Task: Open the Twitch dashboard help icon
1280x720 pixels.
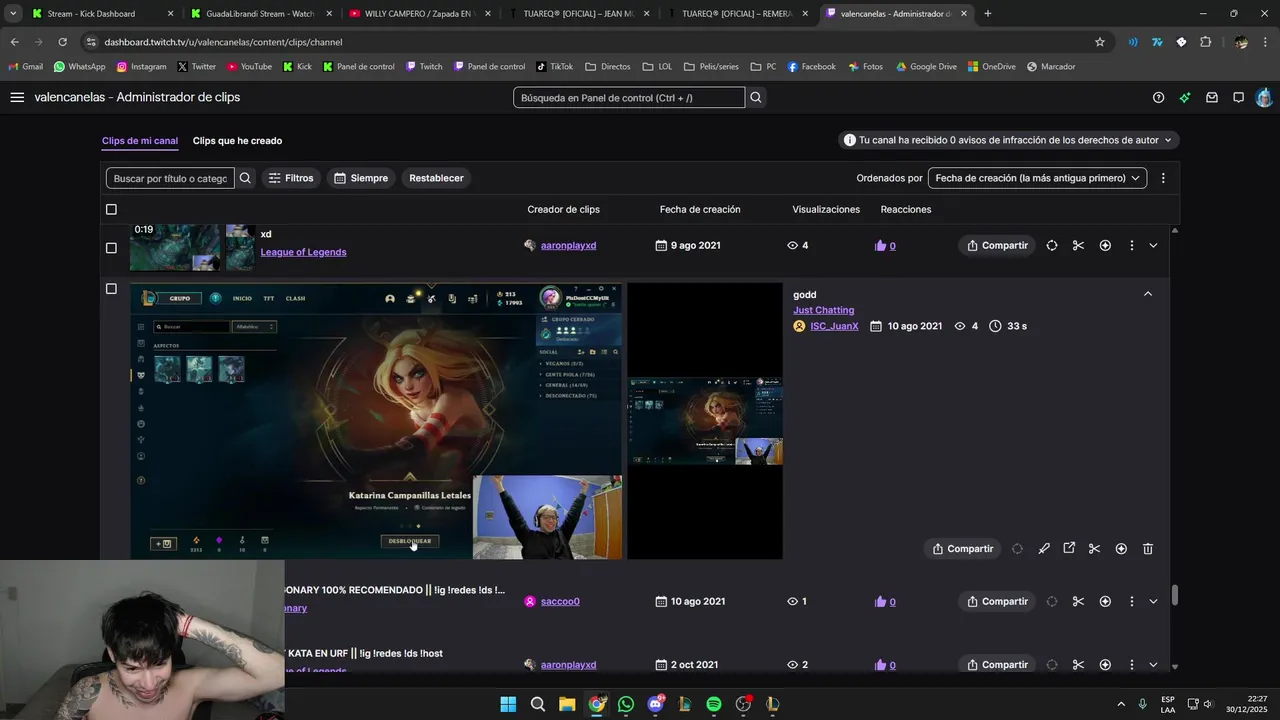Action: click(x=1158, y=97)
